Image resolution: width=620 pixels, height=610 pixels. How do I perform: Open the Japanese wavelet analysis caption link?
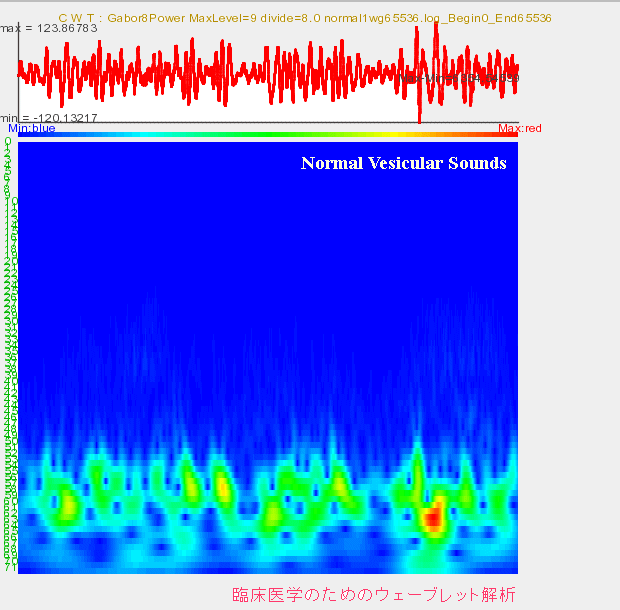pos(374,595)
